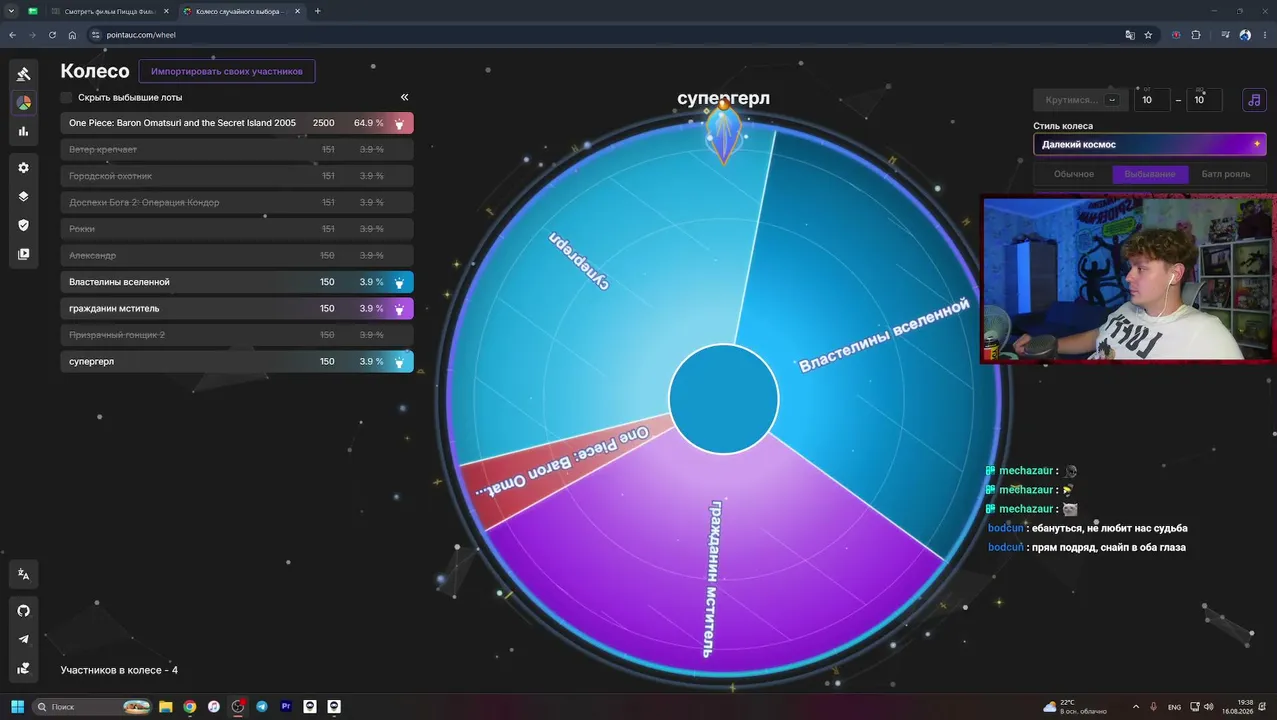Viewport: 1277px width, 720px height.
Task: Click the Windows taskbar search box
Action: [92, 707]
